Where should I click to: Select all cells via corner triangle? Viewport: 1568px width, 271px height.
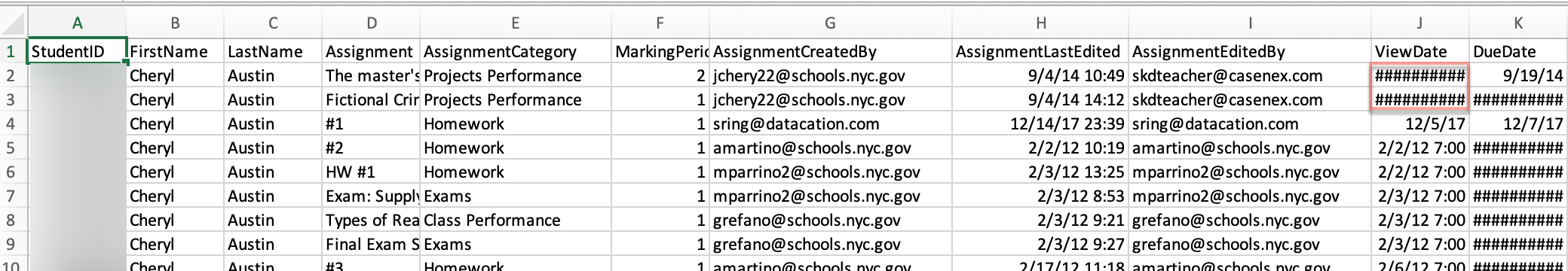14,23
